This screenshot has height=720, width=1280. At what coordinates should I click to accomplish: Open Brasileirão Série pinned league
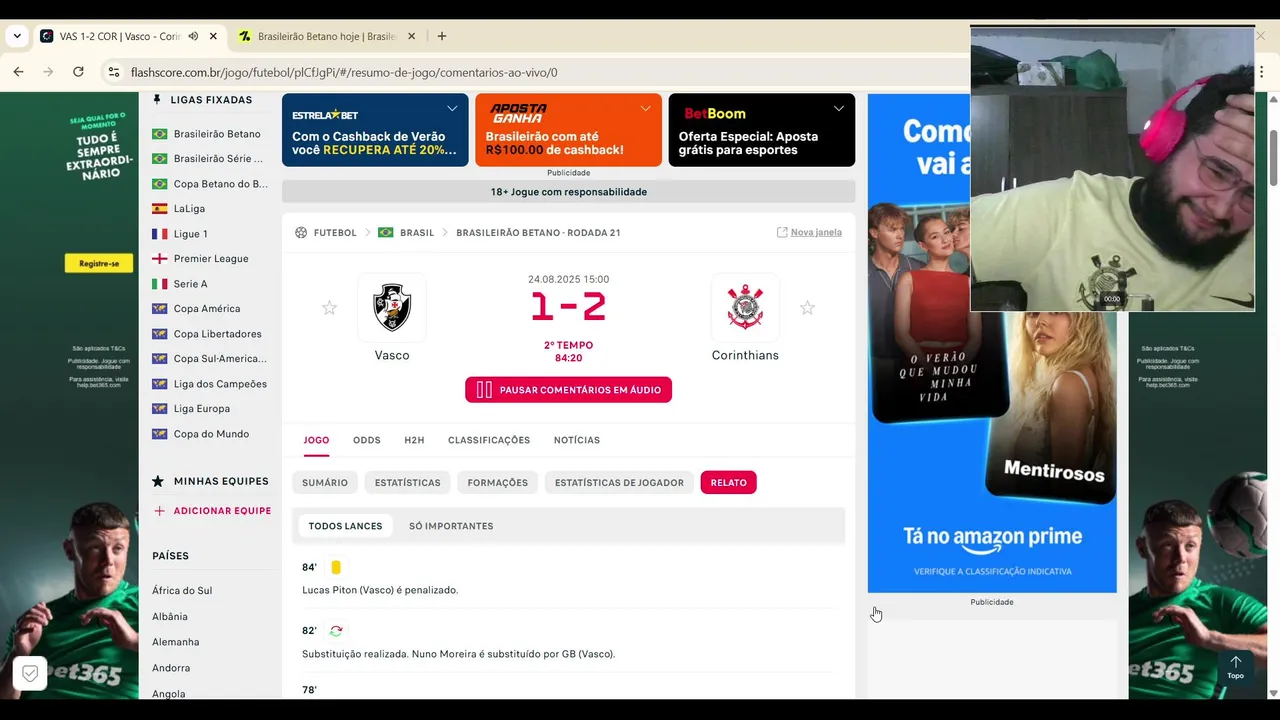pos(218,159)
